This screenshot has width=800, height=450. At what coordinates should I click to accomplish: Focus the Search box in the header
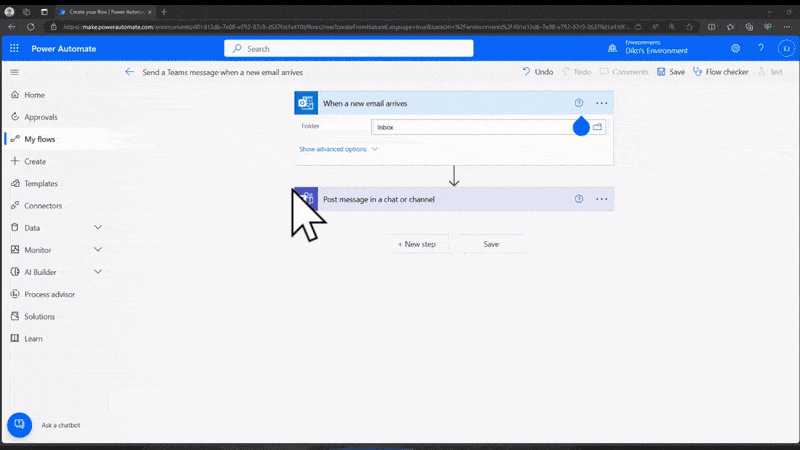point(348,48)
